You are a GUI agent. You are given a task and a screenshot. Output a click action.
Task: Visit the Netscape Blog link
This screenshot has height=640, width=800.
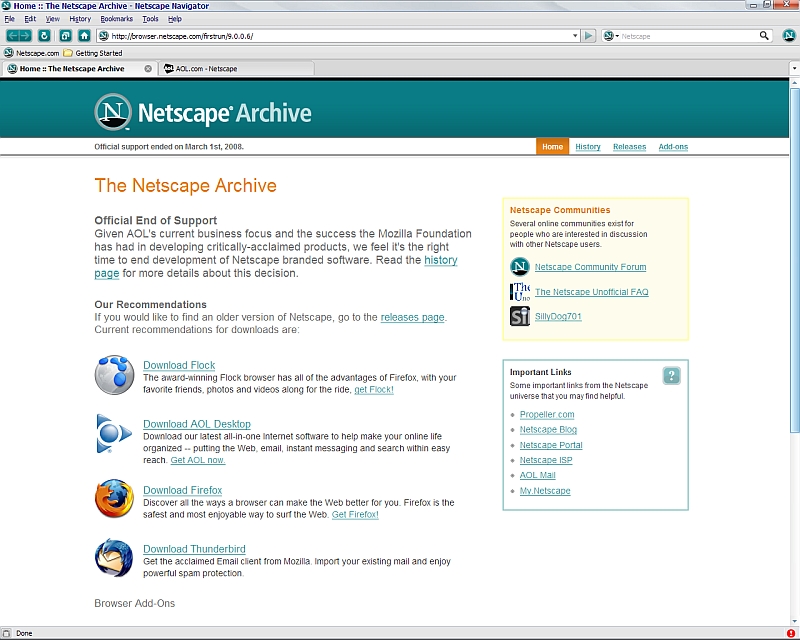coord(548,430)
